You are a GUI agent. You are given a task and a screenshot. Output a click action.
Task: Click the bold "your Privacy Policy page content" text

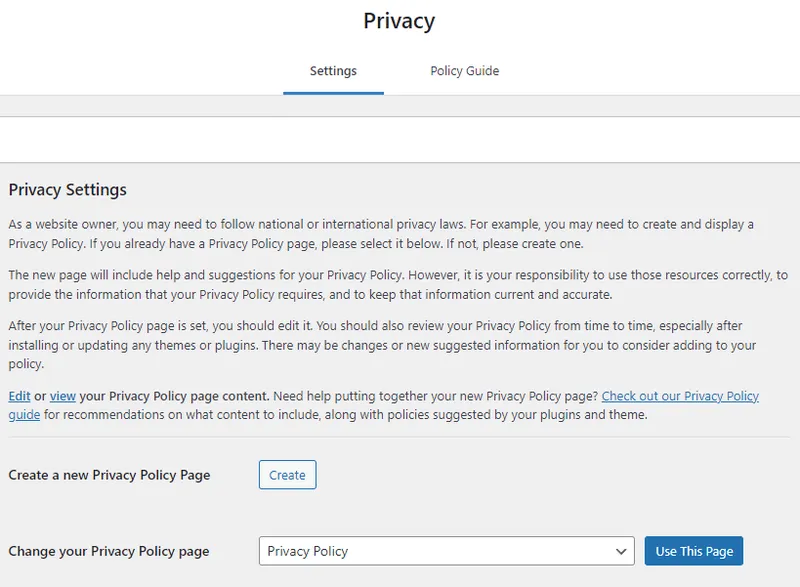click(174, 396)
